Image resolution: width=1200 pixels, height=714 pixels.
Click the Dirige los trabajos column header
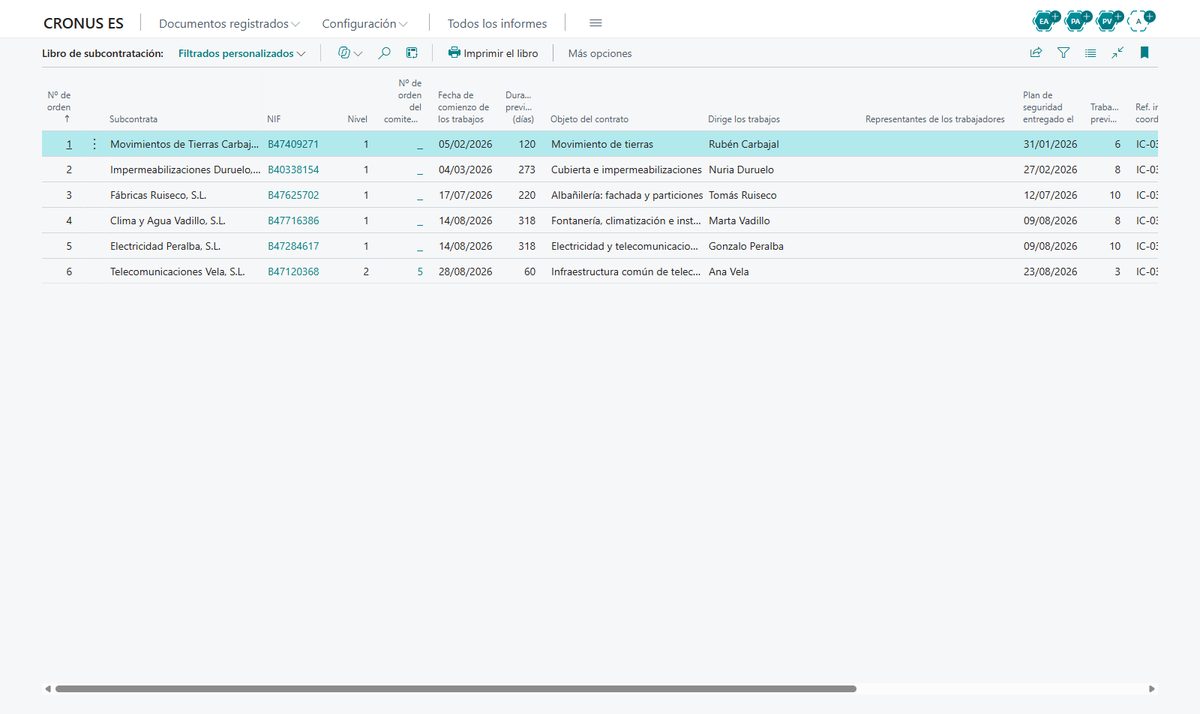pyautogui.click(x=744, y=119)
